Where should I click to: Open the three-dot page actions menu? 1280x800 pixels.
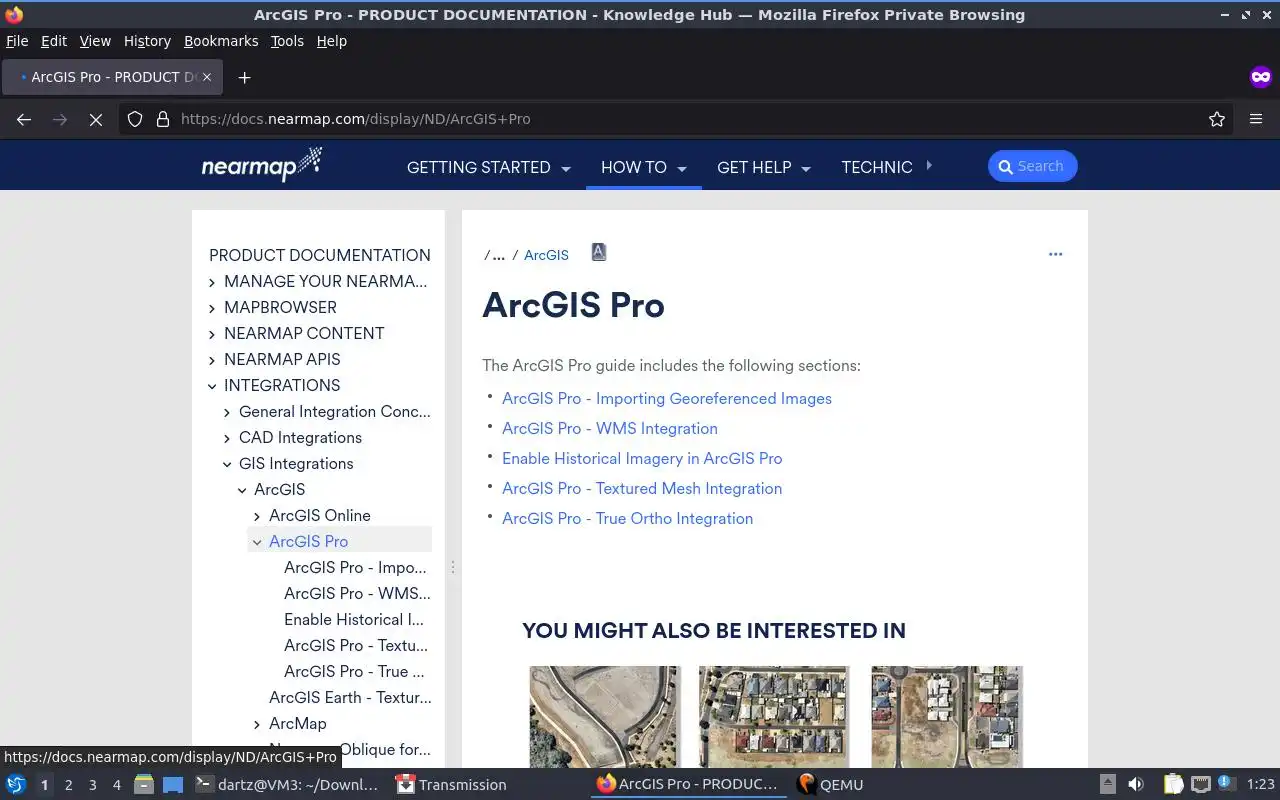tap(1055, 254)
